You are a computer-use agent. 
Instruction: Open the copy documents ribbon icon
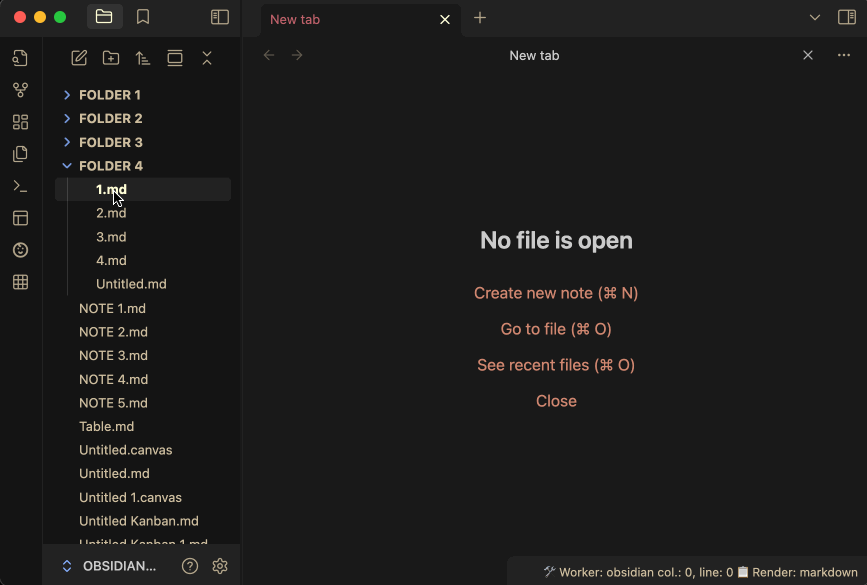click(20, 154)
